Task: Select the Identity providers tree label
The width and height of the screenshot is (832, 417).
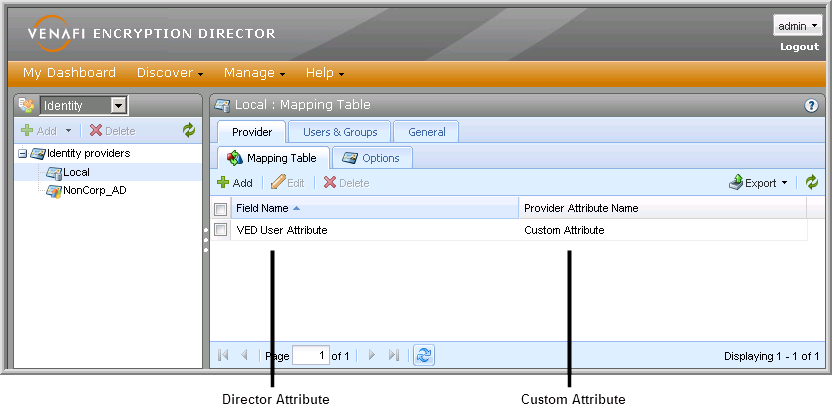Action: tap(89, 153)
